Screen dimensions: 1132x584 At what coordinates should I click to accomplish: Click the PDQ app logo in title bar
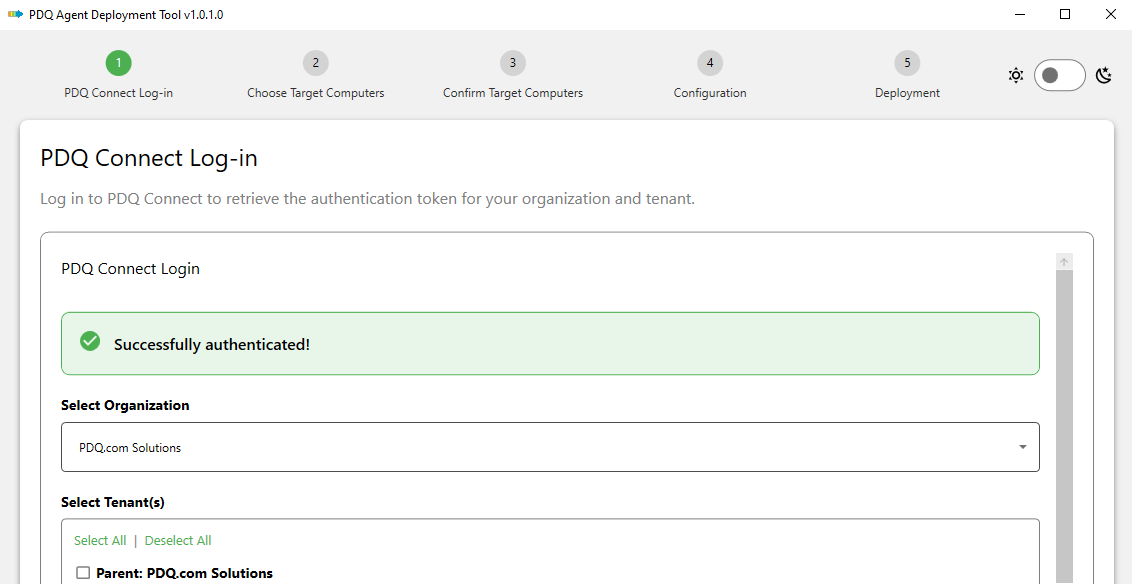click(14, 14)
